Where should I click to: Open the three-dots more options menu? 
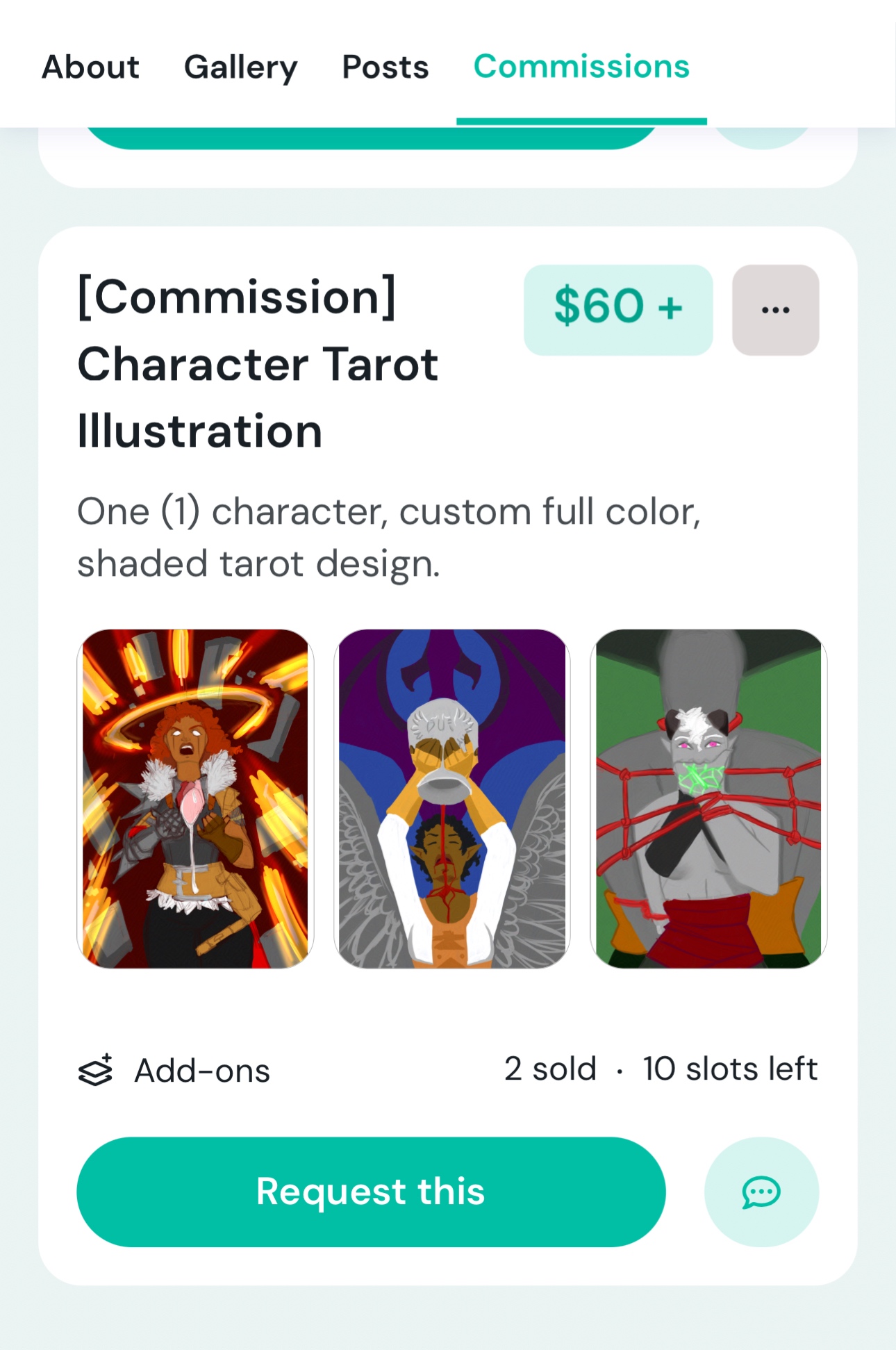tap(775, 310)
